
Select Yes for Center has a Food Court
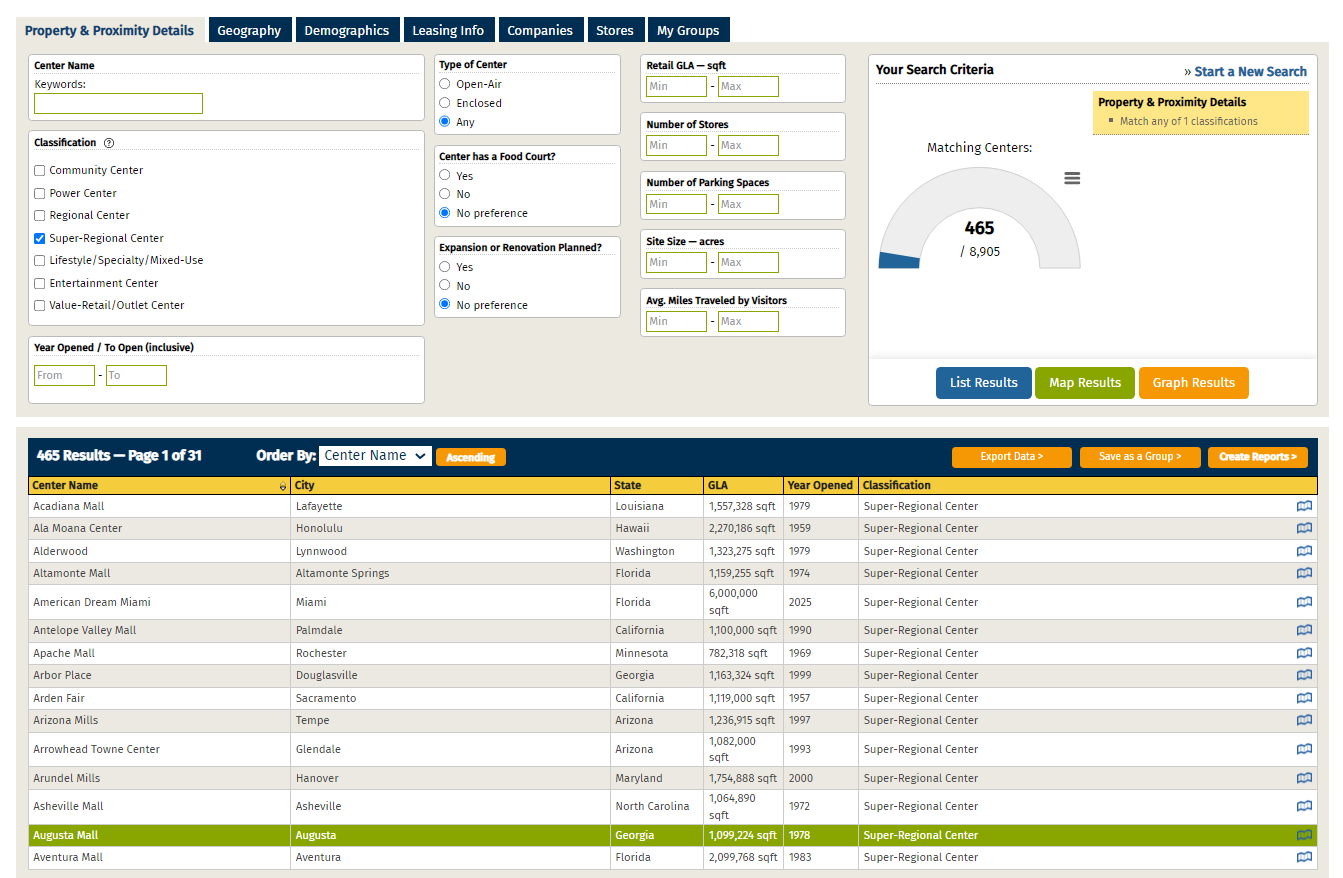click(x=445, y=175)
